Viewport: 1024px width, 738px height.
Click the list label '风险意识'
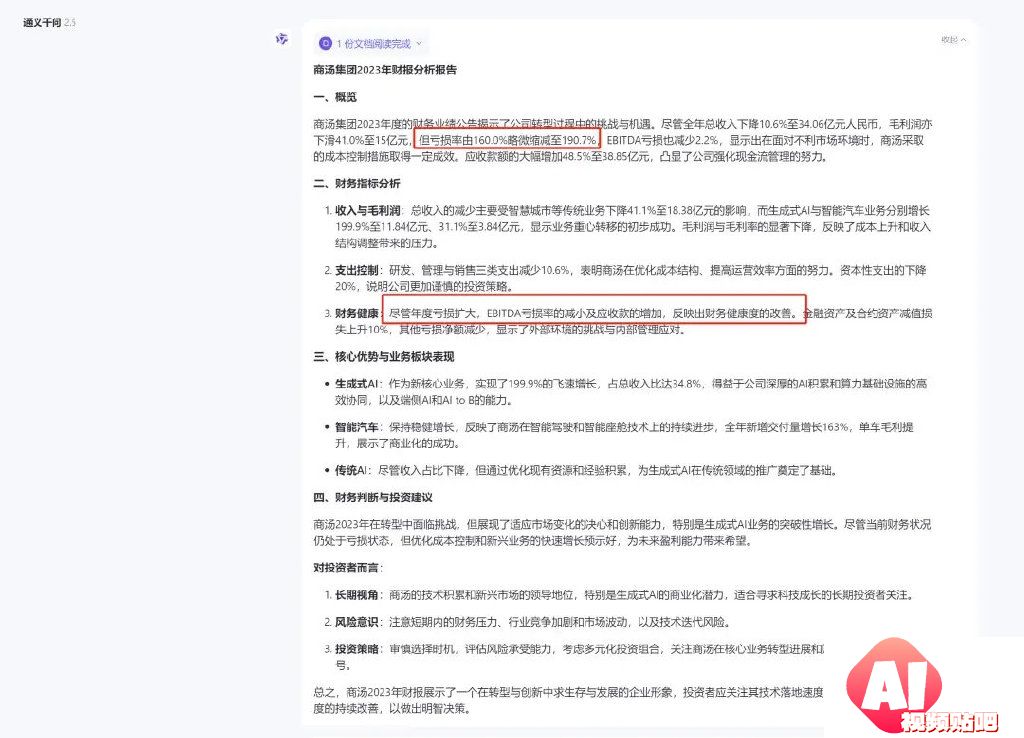[357, 622]
